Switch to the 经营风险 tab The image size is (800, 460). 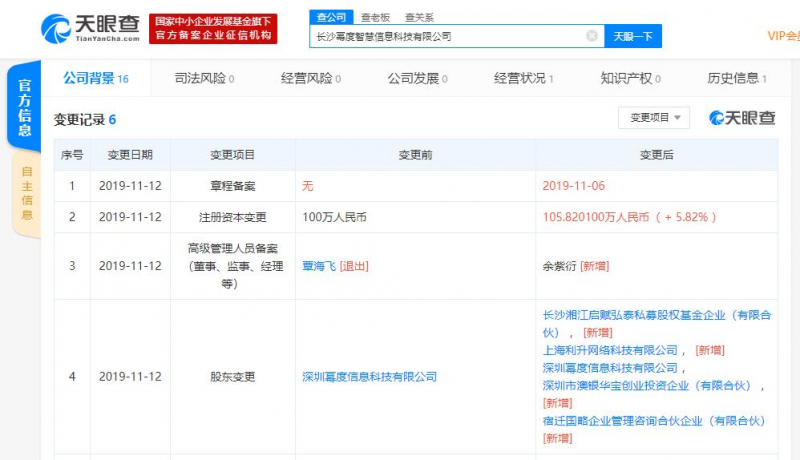311,79
